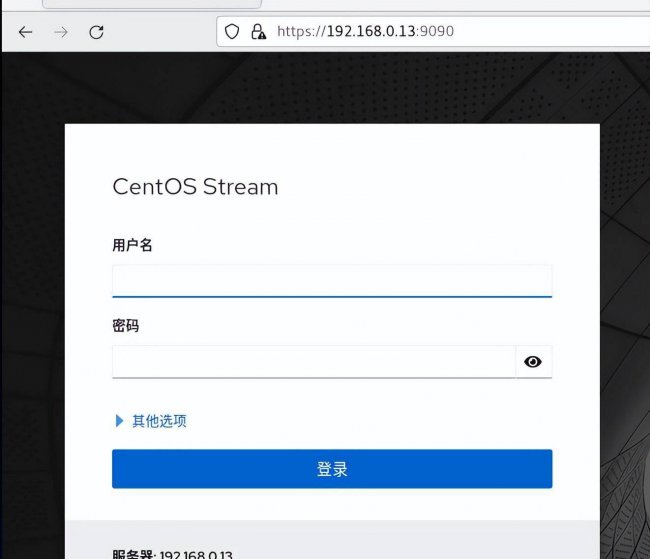
Task: Click the blue 登录 login button
Action: pos(332,469)
